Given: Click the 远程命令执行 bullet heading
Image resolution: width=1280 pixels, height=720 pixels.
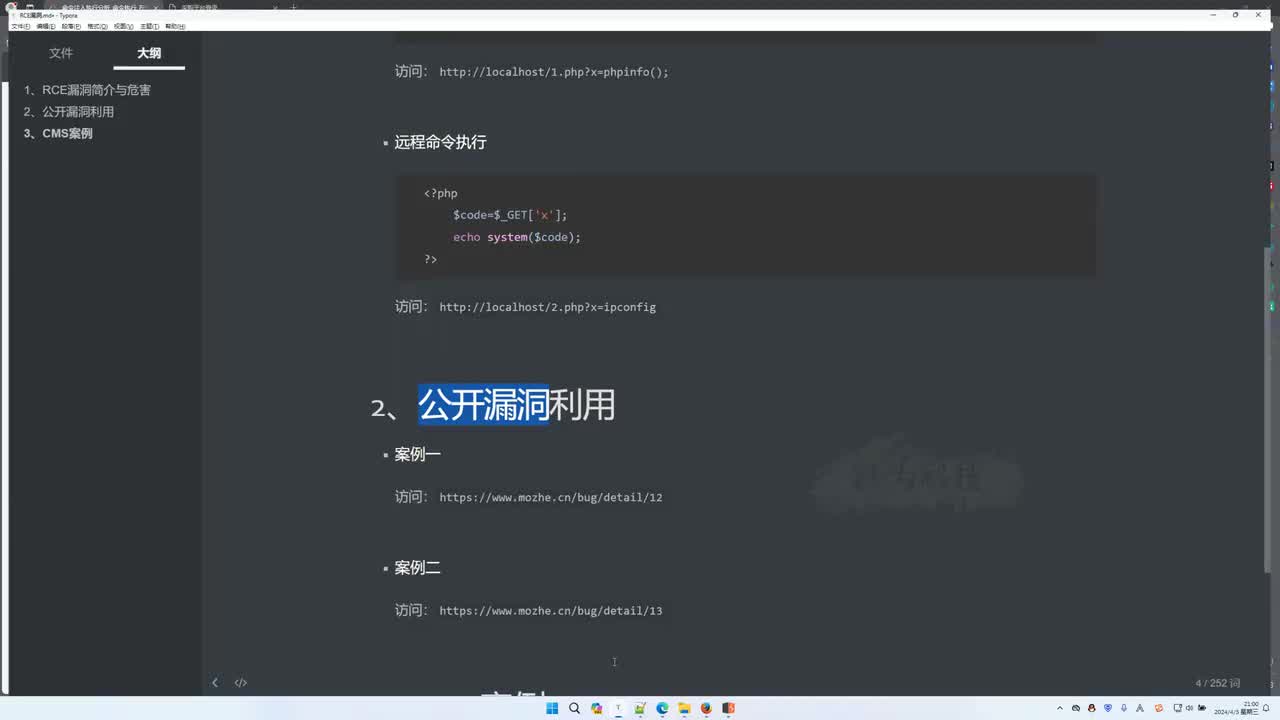Looking at the screenshot, I should 440,142.
